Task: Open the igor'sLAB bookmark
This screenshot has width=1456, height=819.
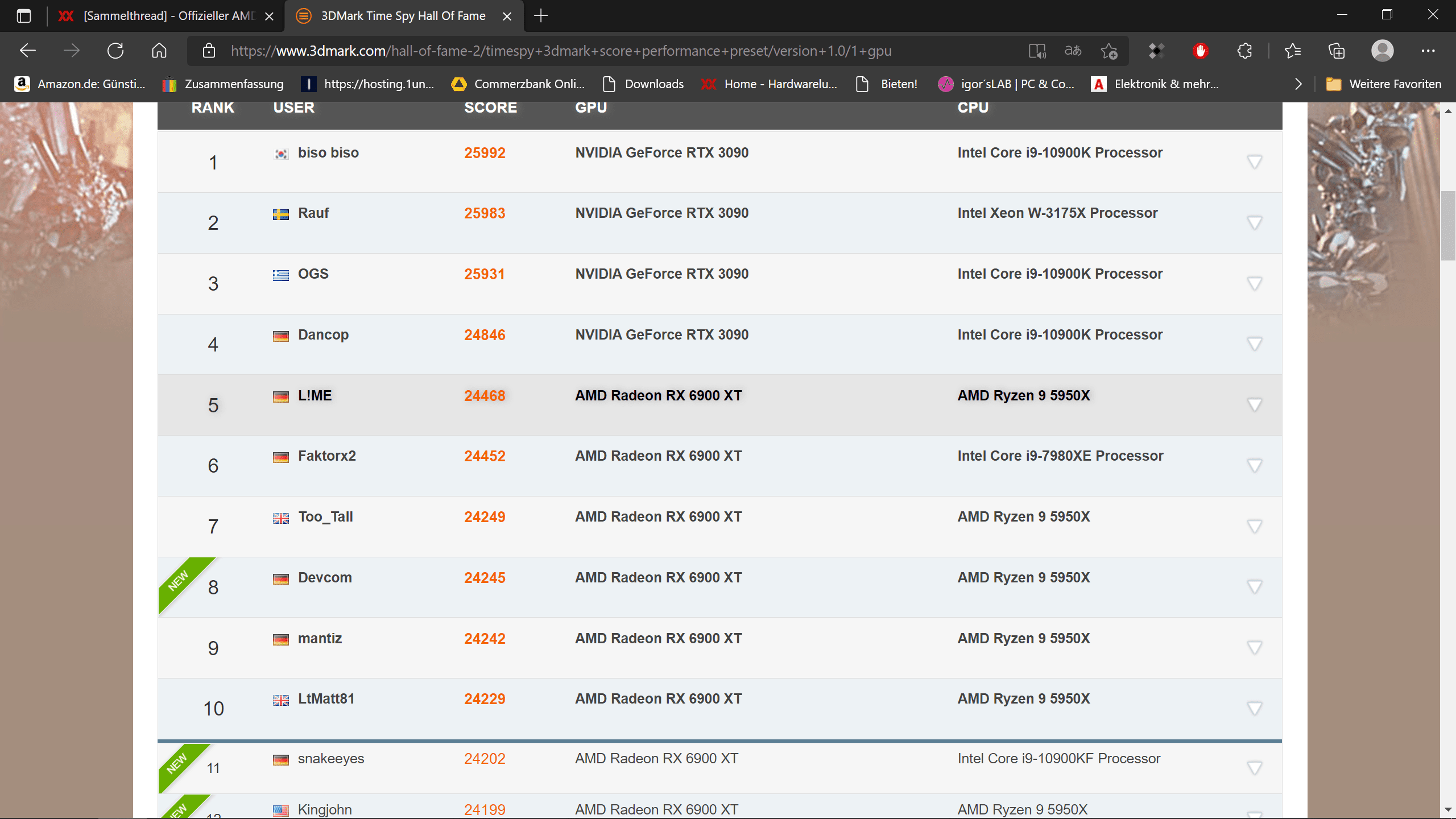Action: point(1006,84)
